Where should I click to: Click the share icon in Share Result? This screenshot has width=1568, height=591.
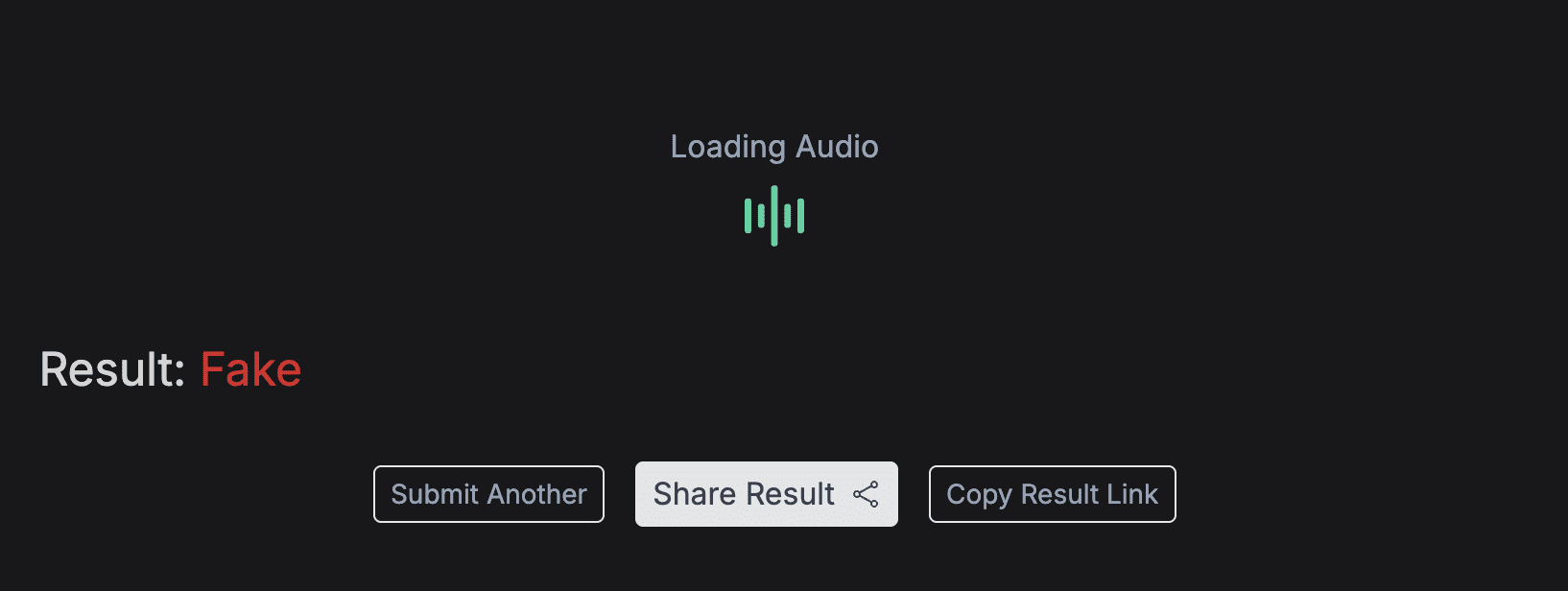(866, 494)
